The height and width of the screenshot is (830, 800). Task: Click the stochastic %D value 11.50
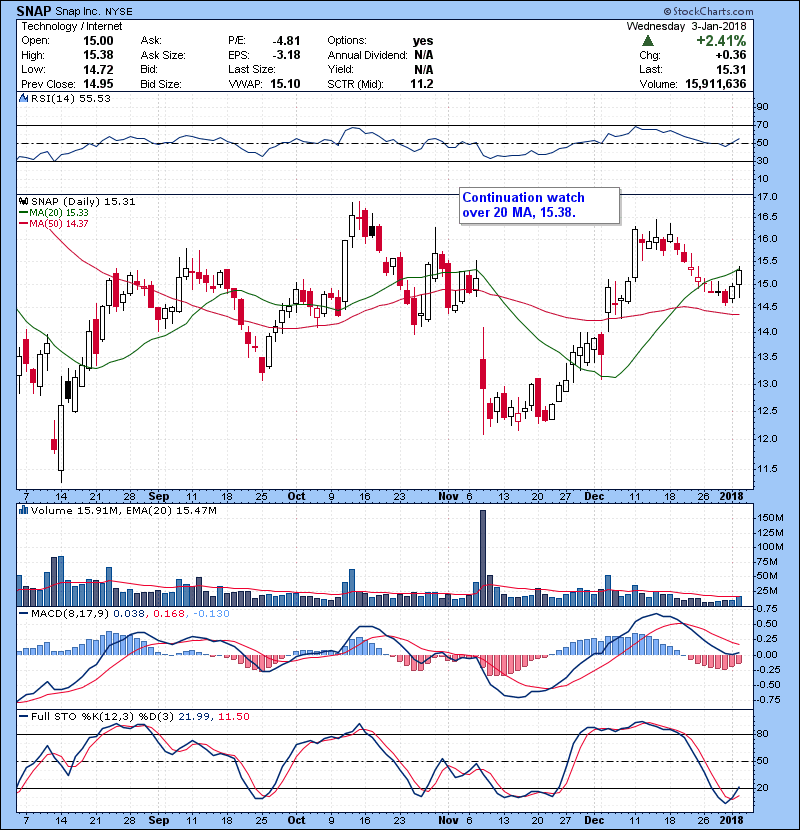coord(233,717)
